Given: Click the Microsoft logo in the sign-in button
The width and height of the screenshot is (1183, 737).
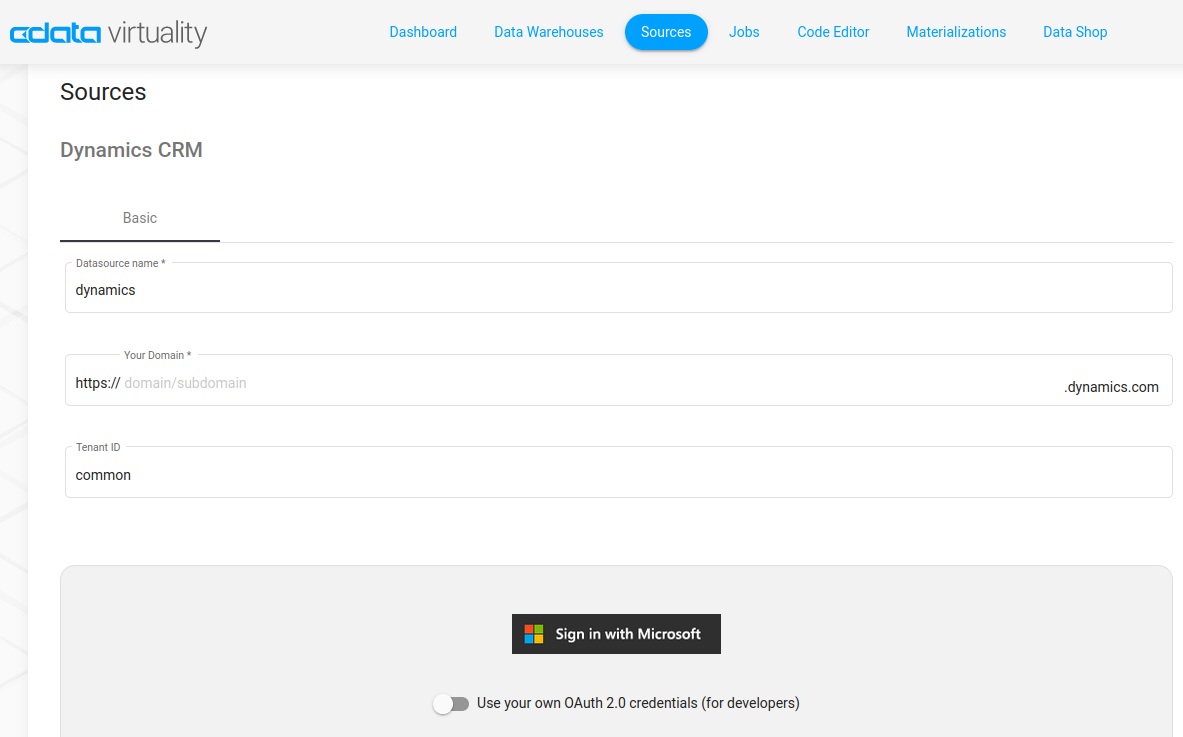Looking at the screenshot, I should (x=534, y=634).
